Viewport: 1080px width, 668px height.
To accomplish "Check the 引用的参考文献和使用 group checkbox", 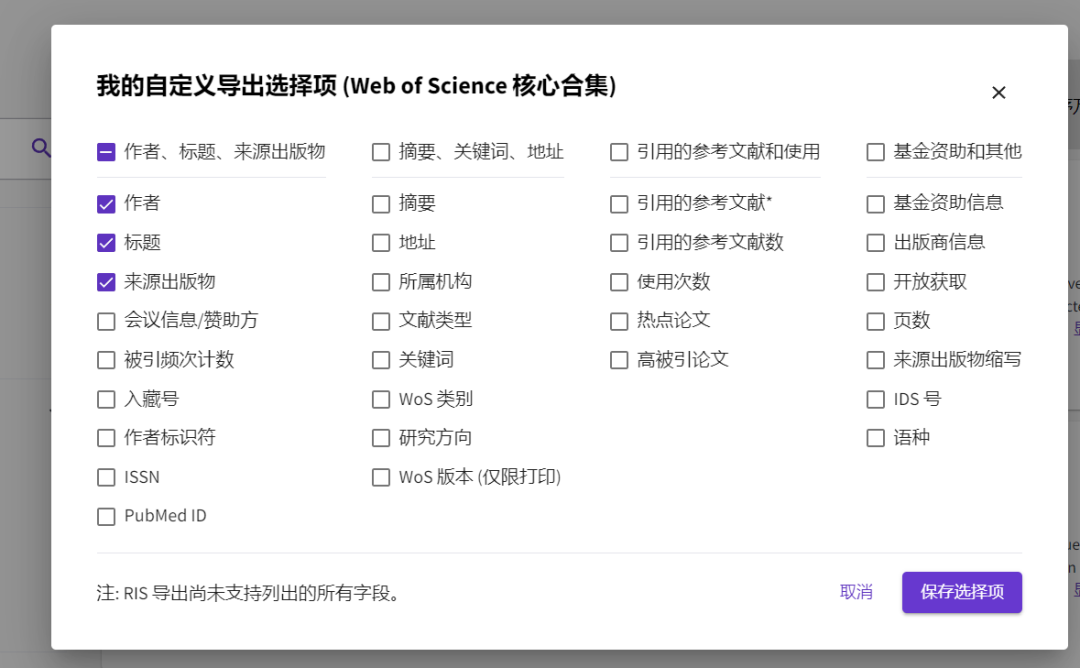I will pos(619,152).
